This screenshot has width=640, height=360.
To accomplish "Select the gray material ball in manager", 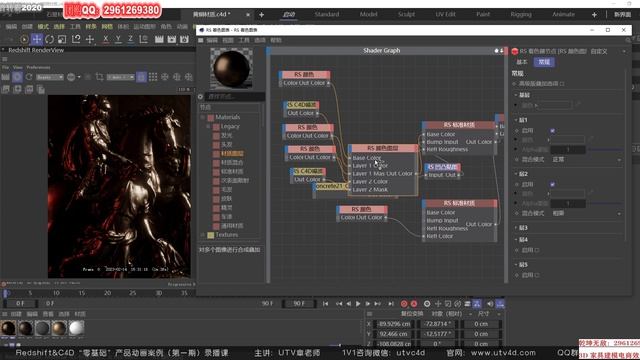I will [x=42, y=329].
